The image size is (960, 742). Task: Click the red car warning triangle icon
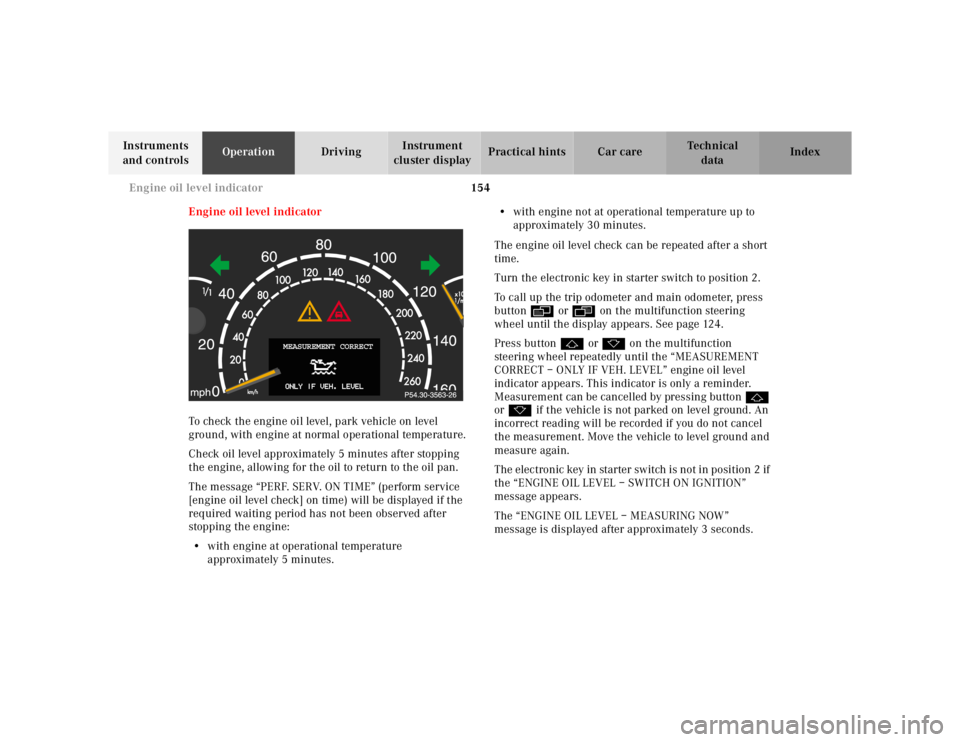point(339,312)
